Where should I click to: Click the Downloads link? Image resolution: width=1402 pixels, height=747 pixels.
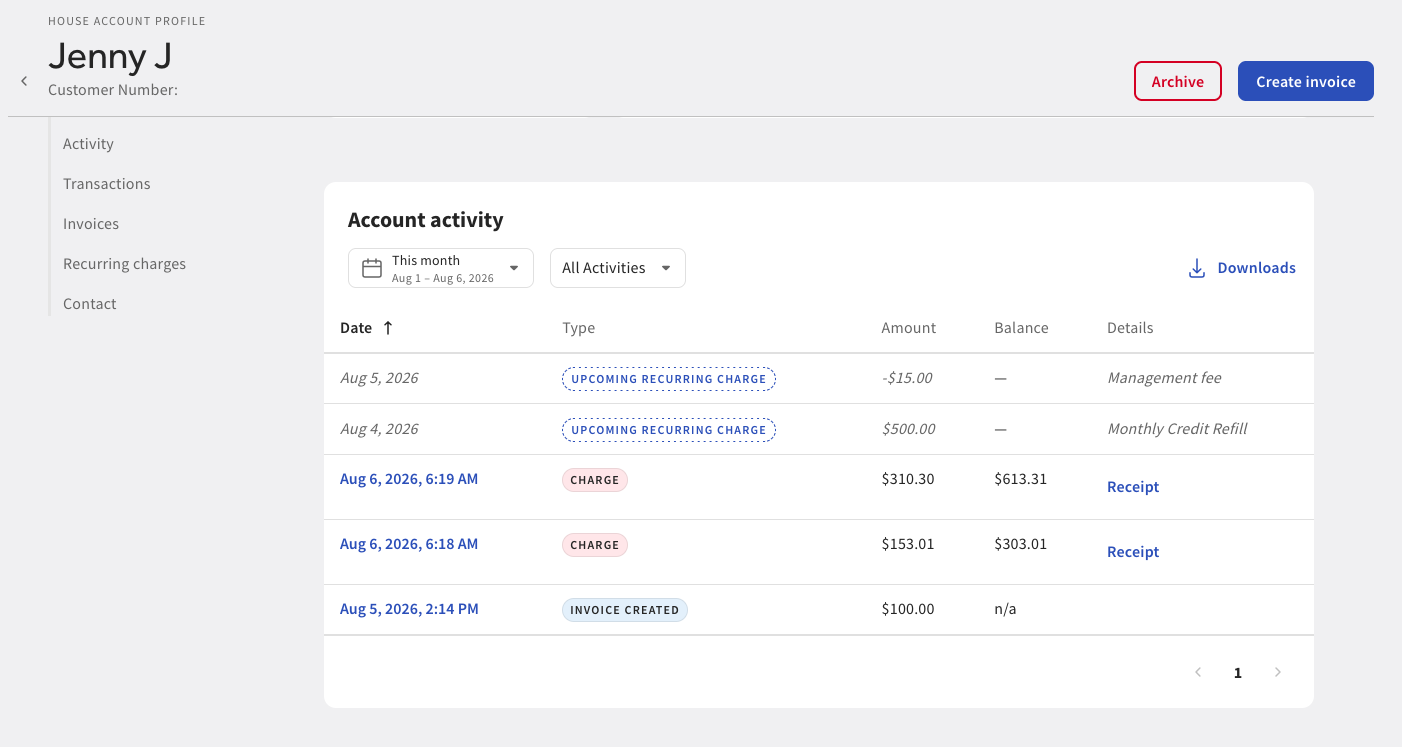pyautogui.click(x=1256, y=268)
